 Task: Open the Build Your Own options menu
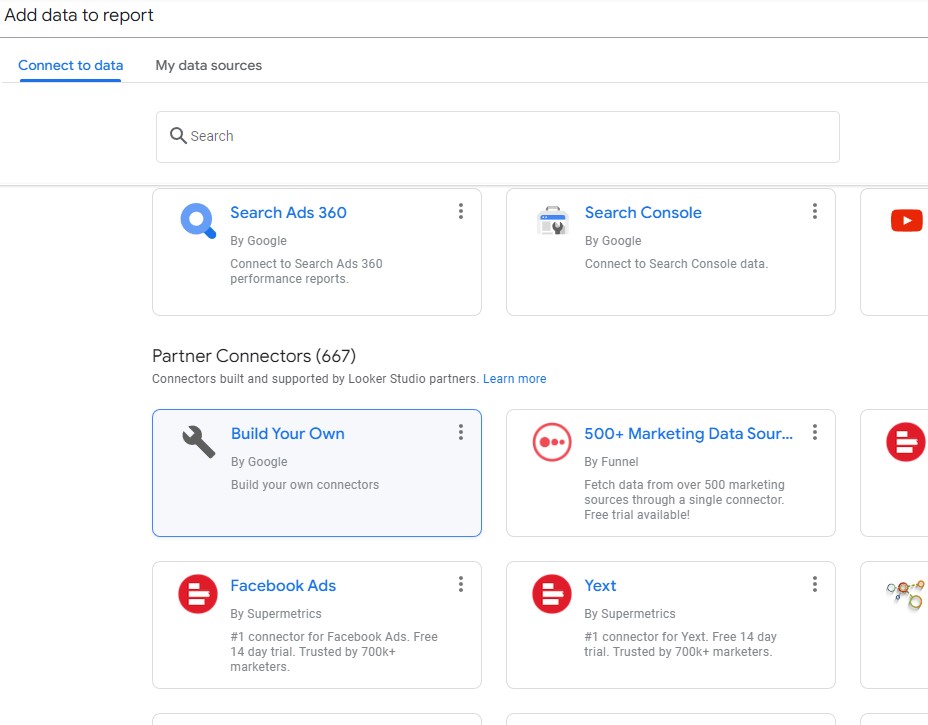click(461, 432)
